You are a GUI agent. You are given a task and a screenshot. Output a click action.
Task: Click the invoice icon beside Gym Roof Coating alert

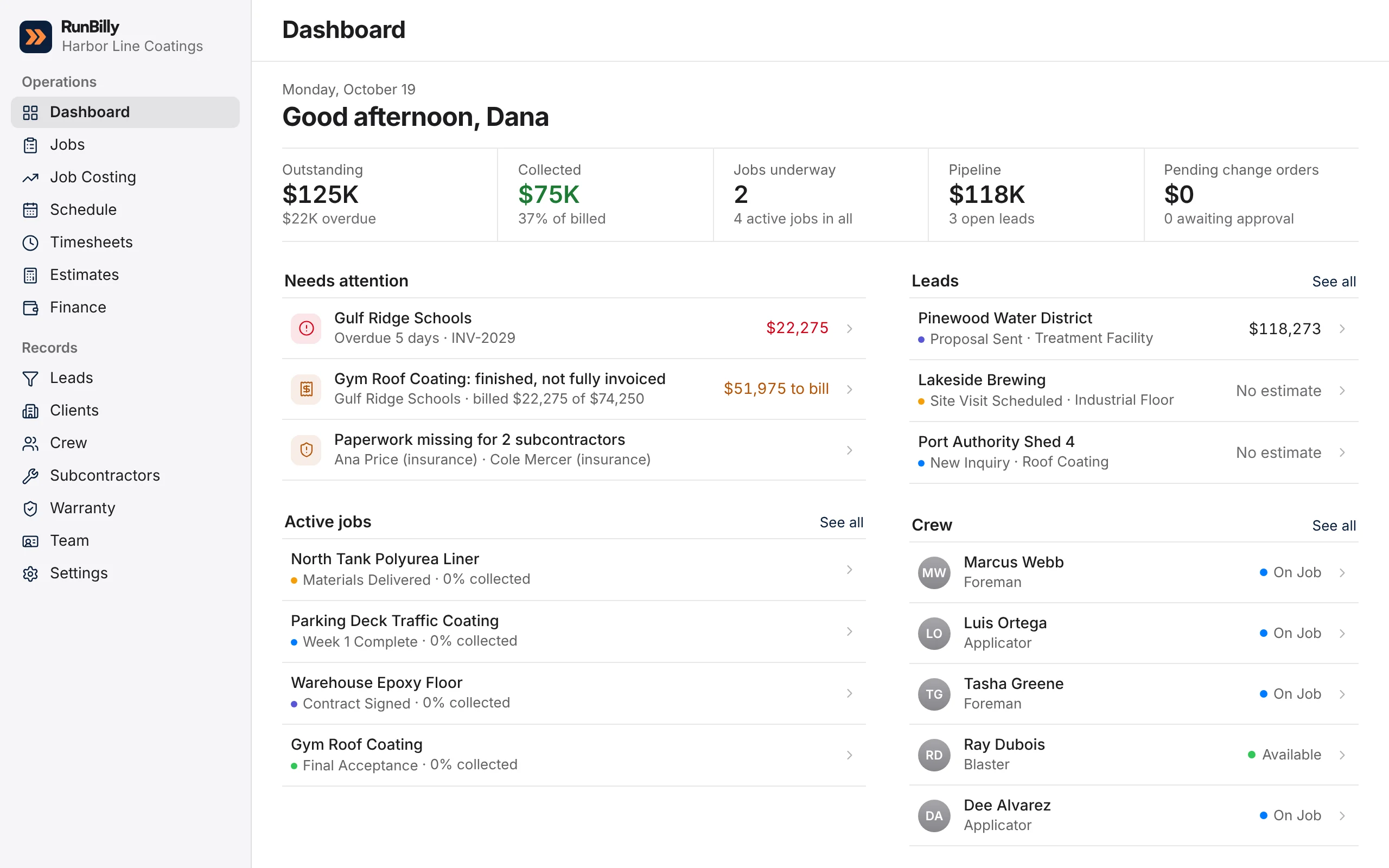tap(307, 389)
